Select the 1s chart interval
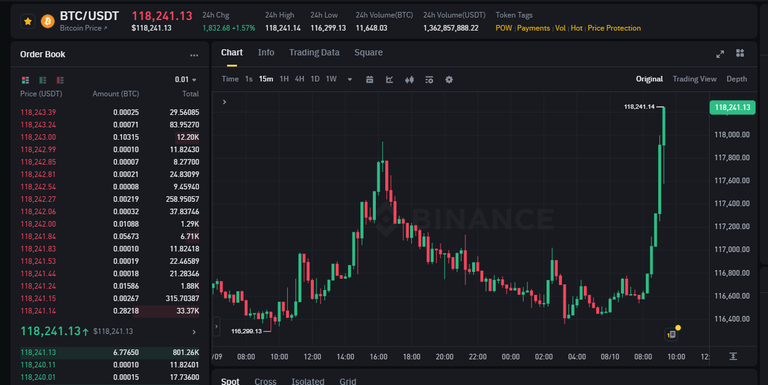Screen dimensions: 768x385 click(x=249, y=79)
